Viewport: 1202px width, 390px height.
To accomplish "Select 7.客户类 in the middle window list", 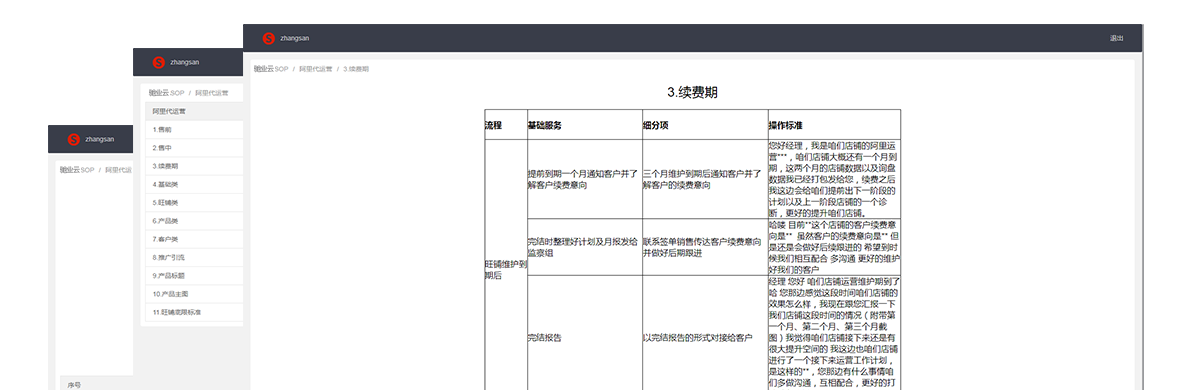I will (194, 239).
